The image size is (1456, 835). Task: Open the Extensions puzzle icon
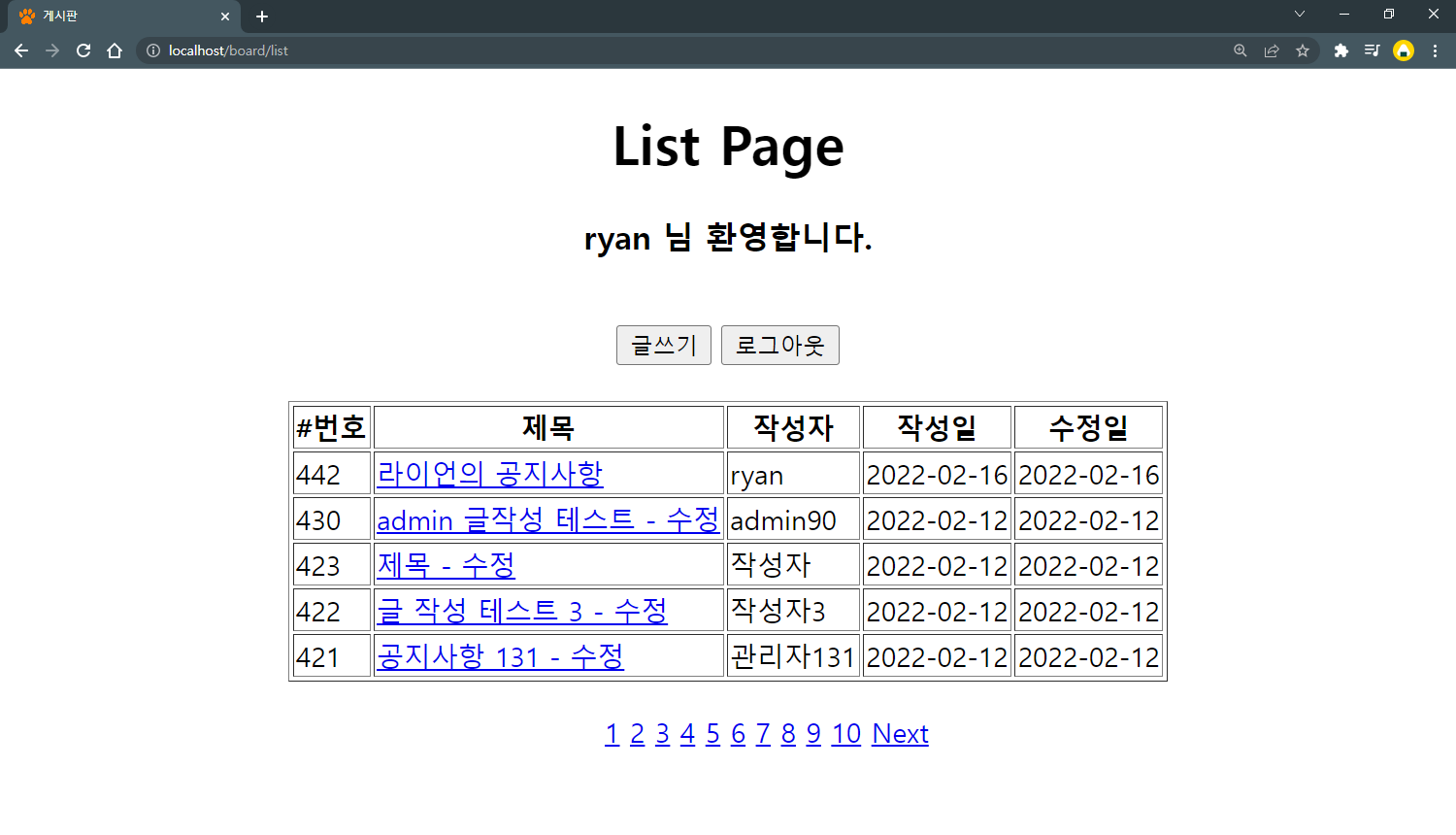point(1341,50)
